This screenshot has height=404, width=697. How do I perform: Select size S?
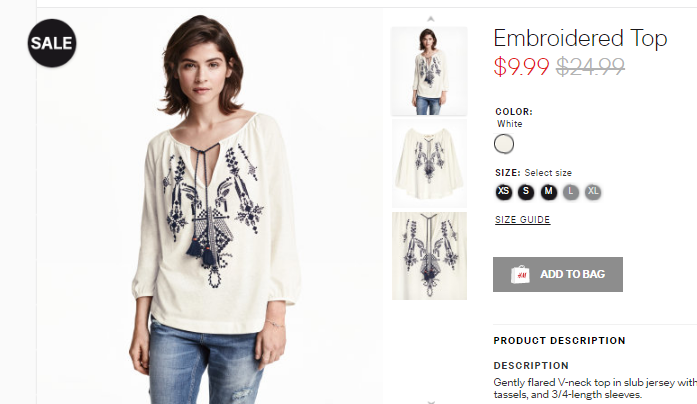(x=526, y=192)
